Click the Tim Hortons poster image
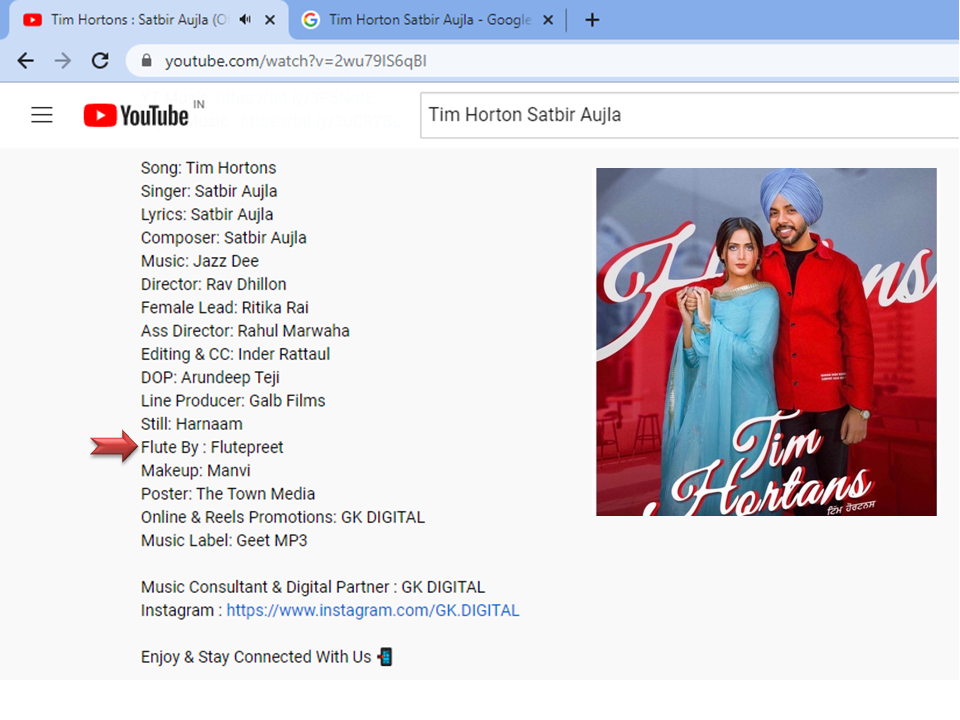Screen dimensions: 960x720 pos(766,342)
